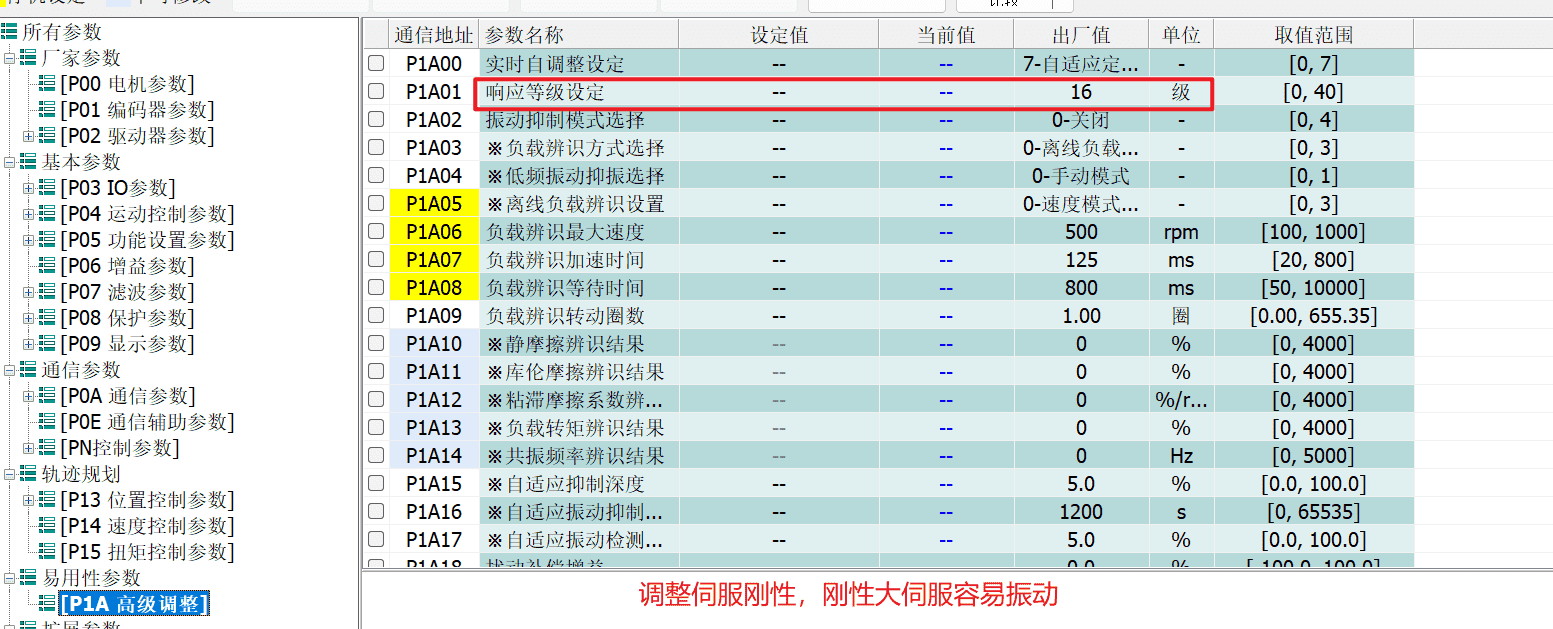Click the list icon beside P1A 高级调整
The width and height of the screenshot is (1553, 629).
click(47, 604)
